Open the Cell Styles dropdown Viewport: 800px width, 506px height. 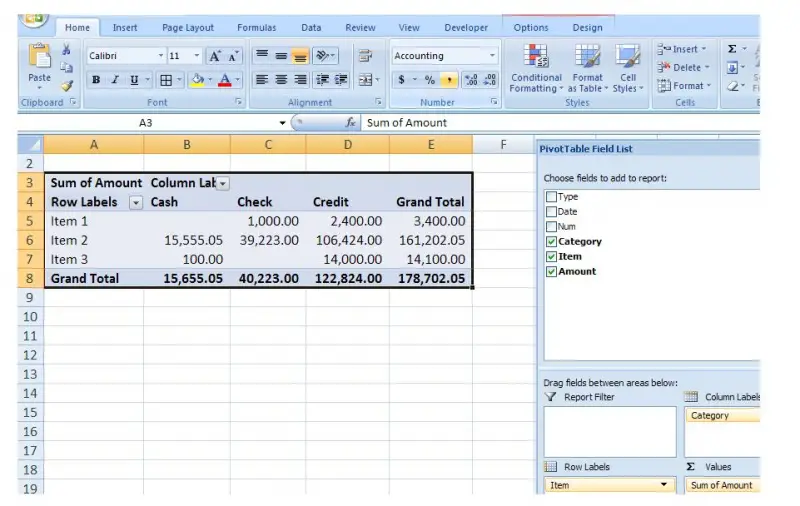(628, 69)
